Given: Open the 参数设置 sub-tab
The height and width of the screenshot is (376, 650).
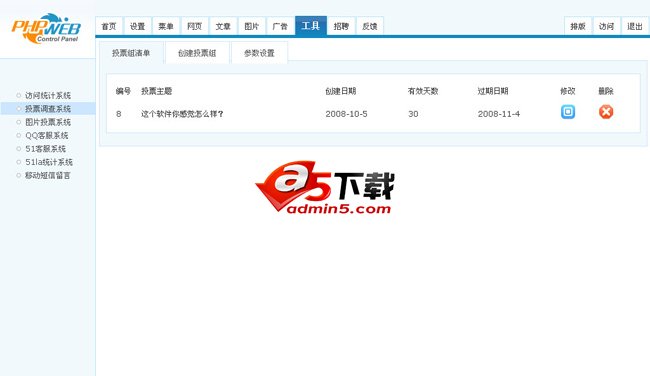Looking at the screenshot, I should click(260, 53).
